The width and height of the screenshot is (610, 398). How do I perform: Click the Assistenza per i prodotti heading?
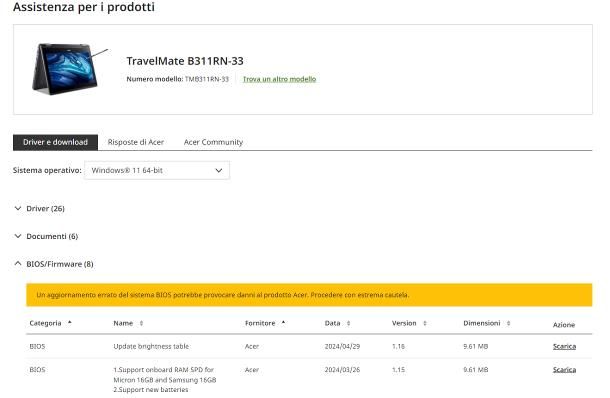(84, 7)
